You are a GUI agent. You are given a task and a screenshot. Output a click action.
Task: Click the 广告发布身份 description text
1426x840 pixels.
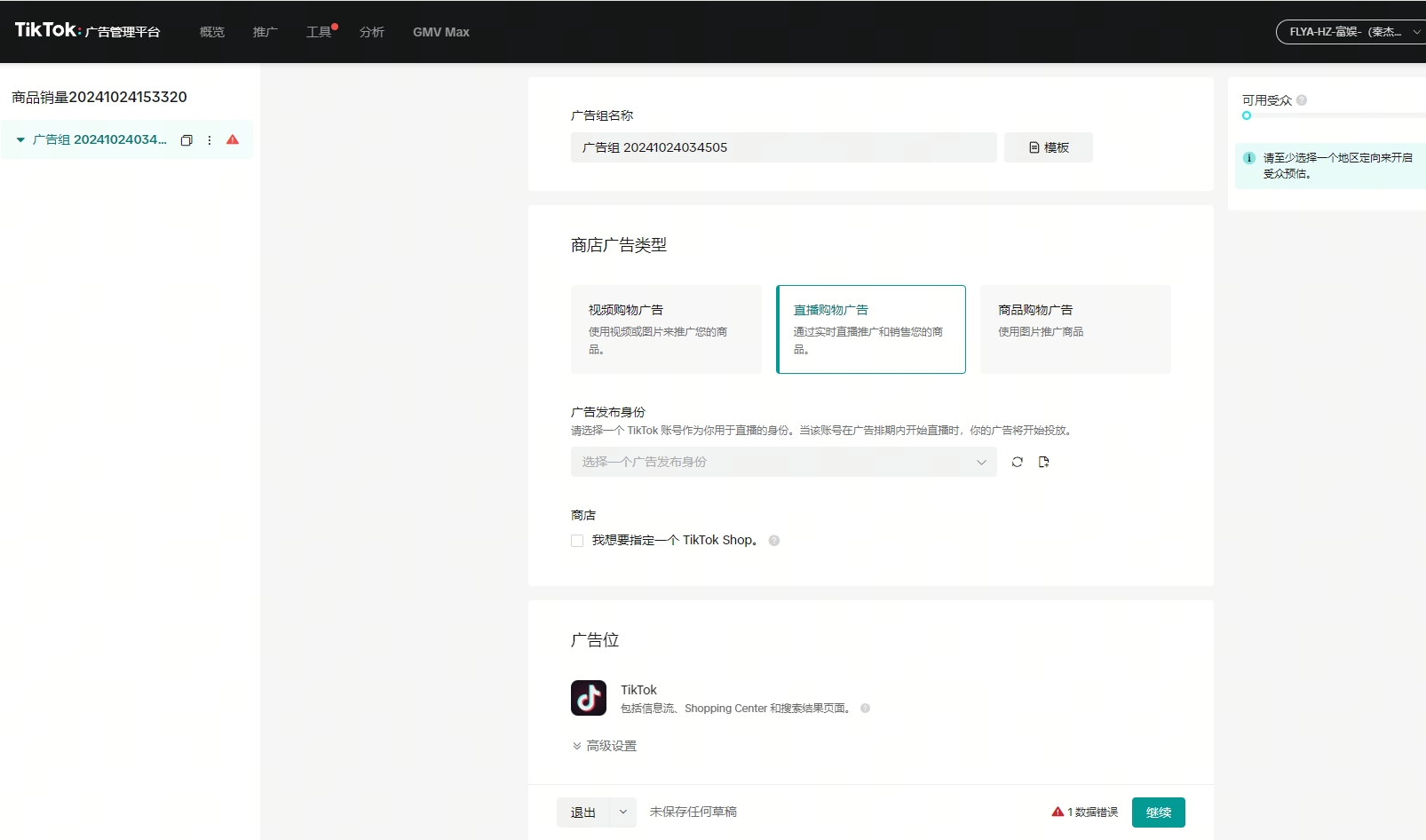(x=823, y=431)
